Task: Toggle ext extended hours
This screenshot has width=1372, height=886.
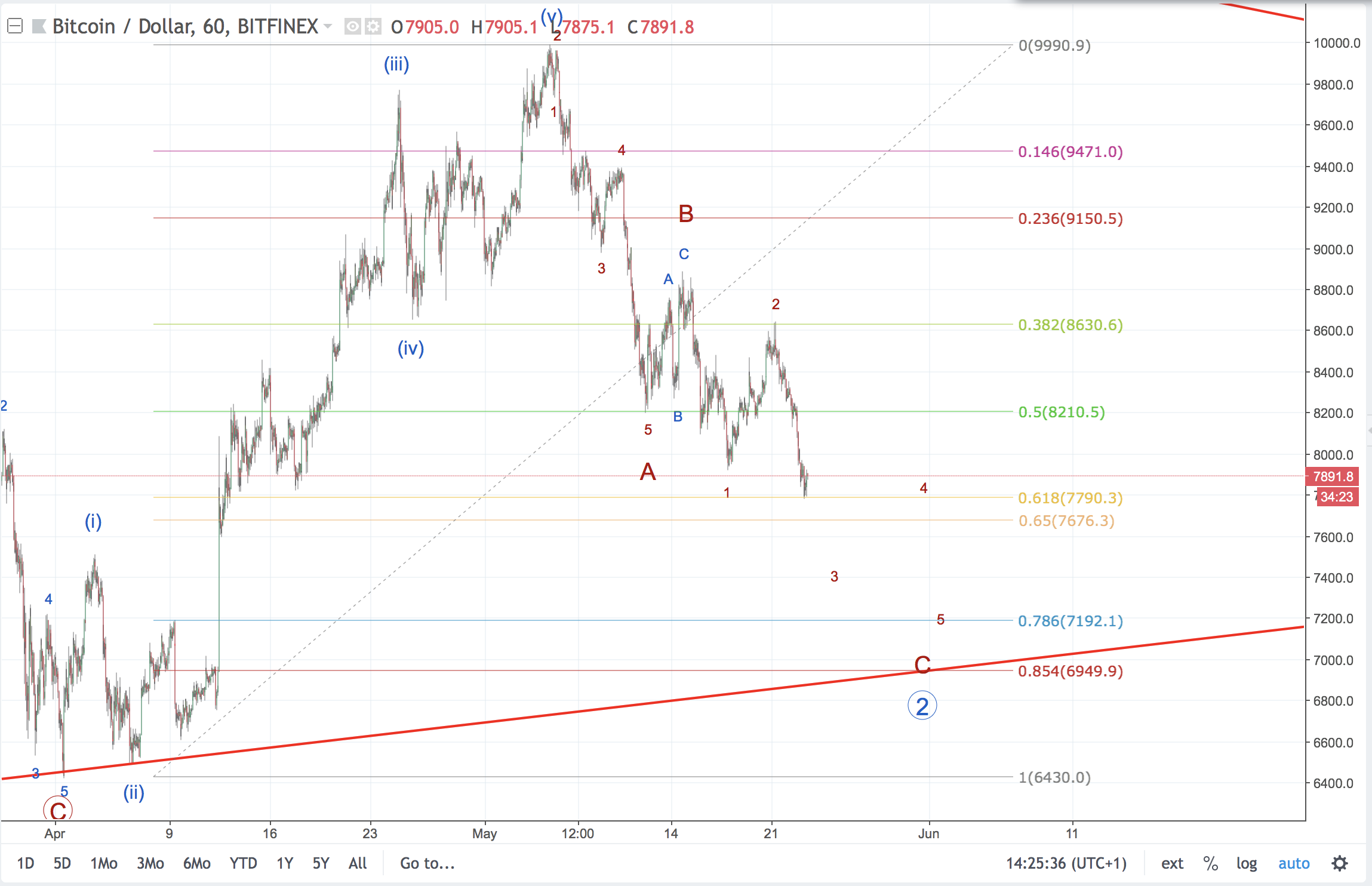Action: pos(1172,863)
